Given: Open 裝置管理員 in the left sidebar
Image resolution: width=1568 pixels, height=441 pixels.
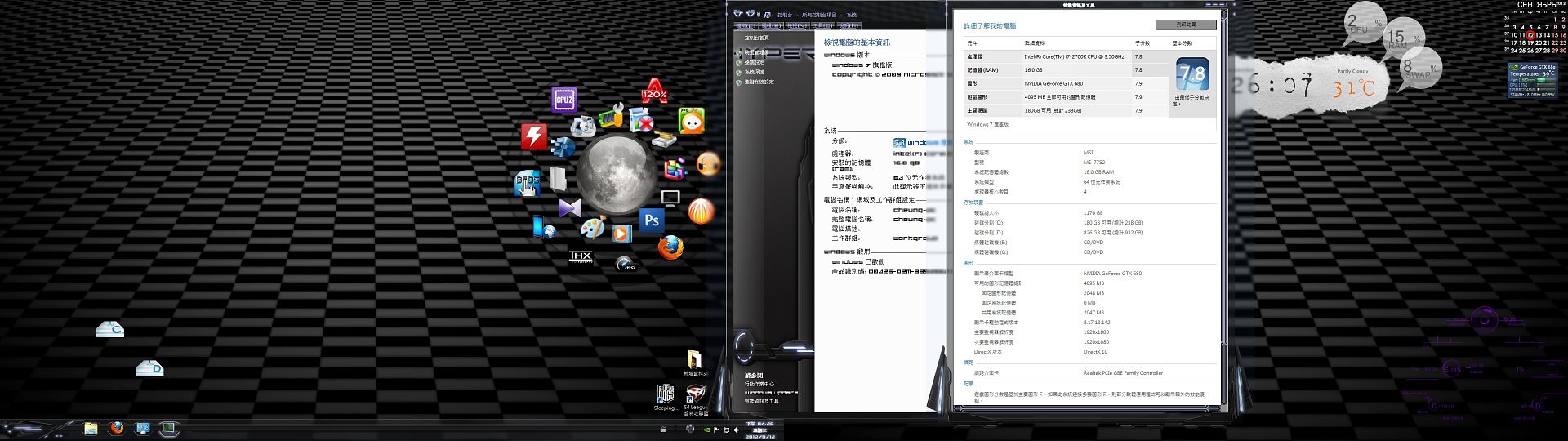Looking at the screenshot, I should [755, 52].
